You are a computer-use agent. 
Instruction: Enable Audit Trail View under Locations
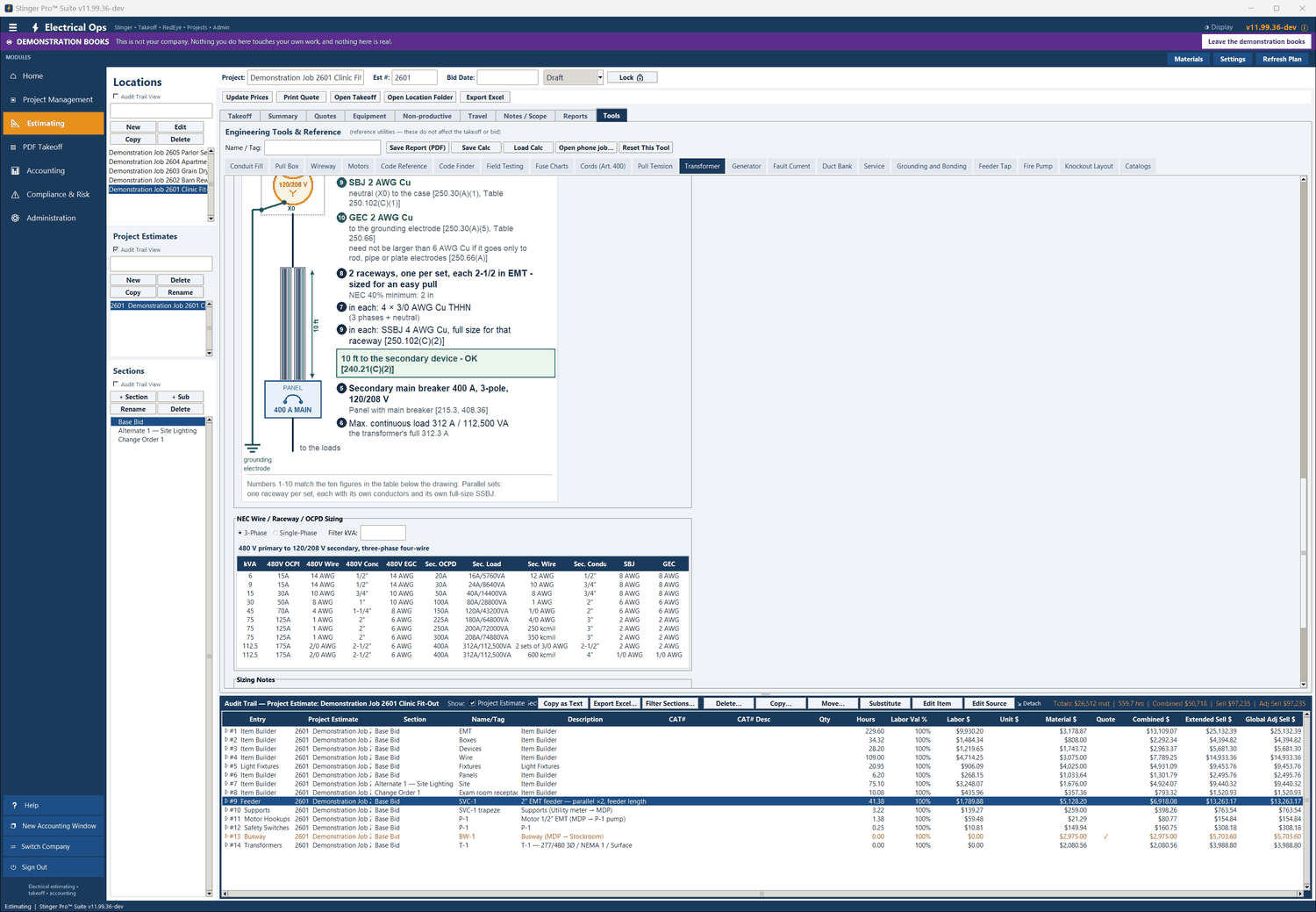[x=116, y=97]
